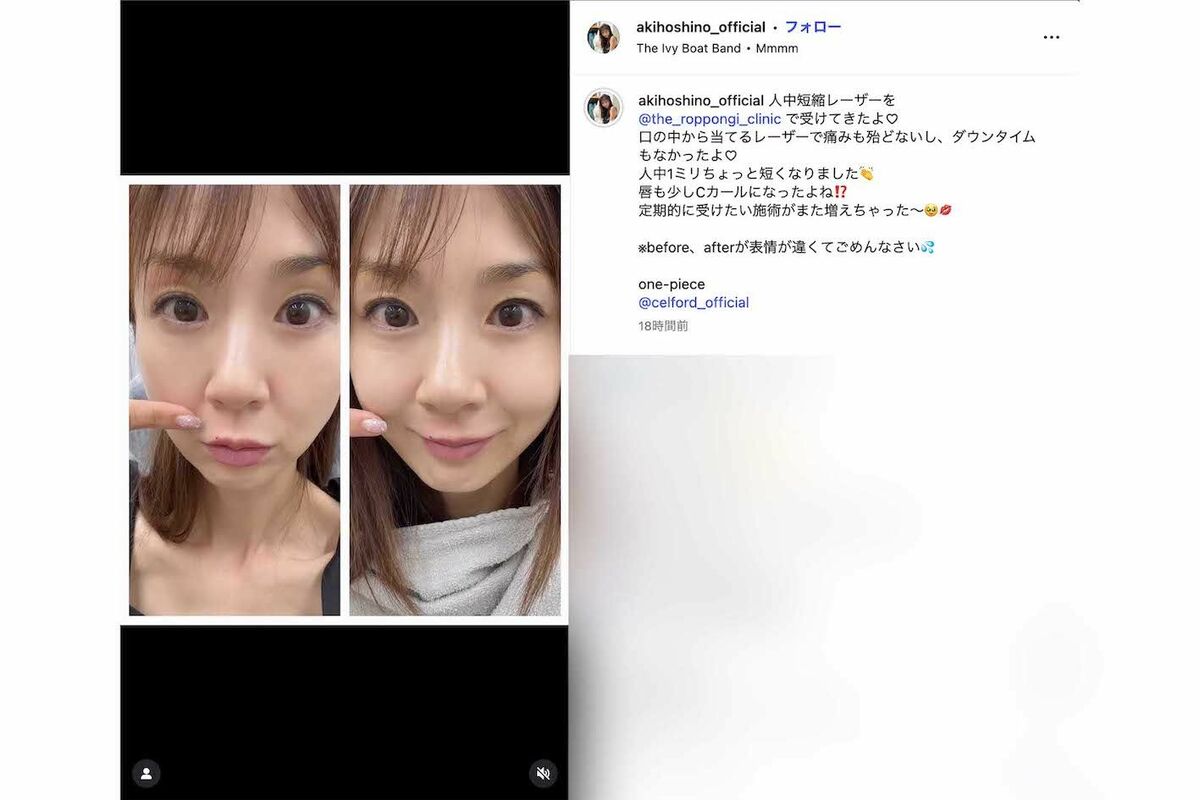Click the Mmmm track title

777,48
